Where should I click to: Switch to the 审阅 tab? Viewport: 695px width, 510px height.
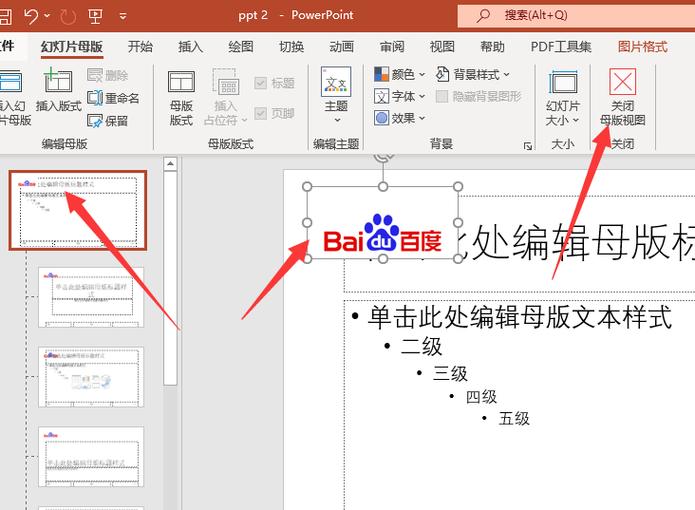point(392,47)
